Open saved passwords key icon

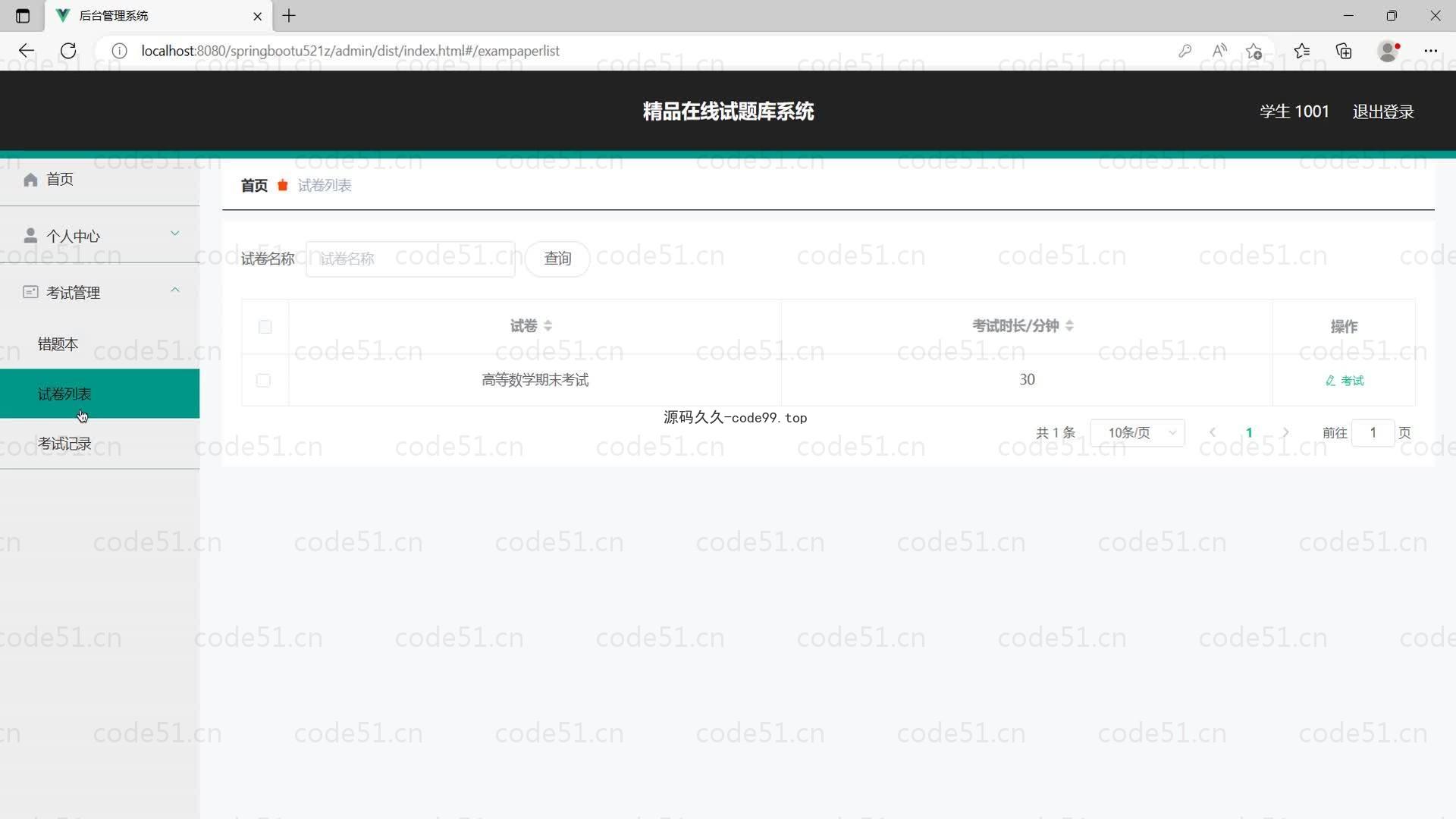(x=1185, y=51)
